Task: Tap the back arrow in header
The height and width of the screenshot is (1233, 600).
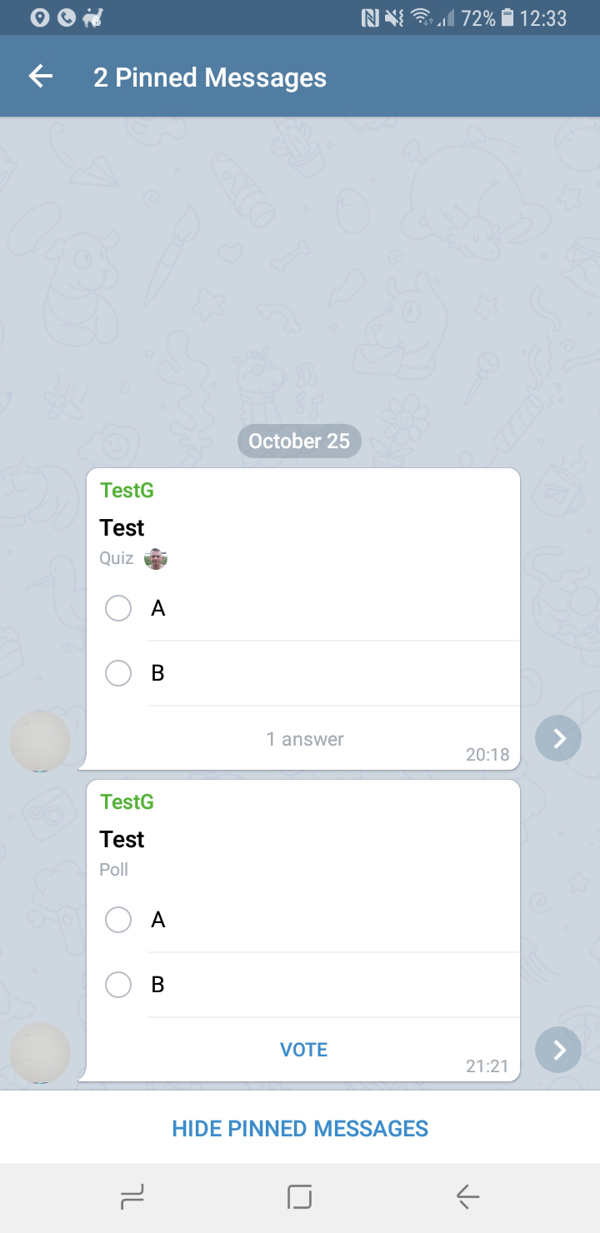Action: pos(41,77)
